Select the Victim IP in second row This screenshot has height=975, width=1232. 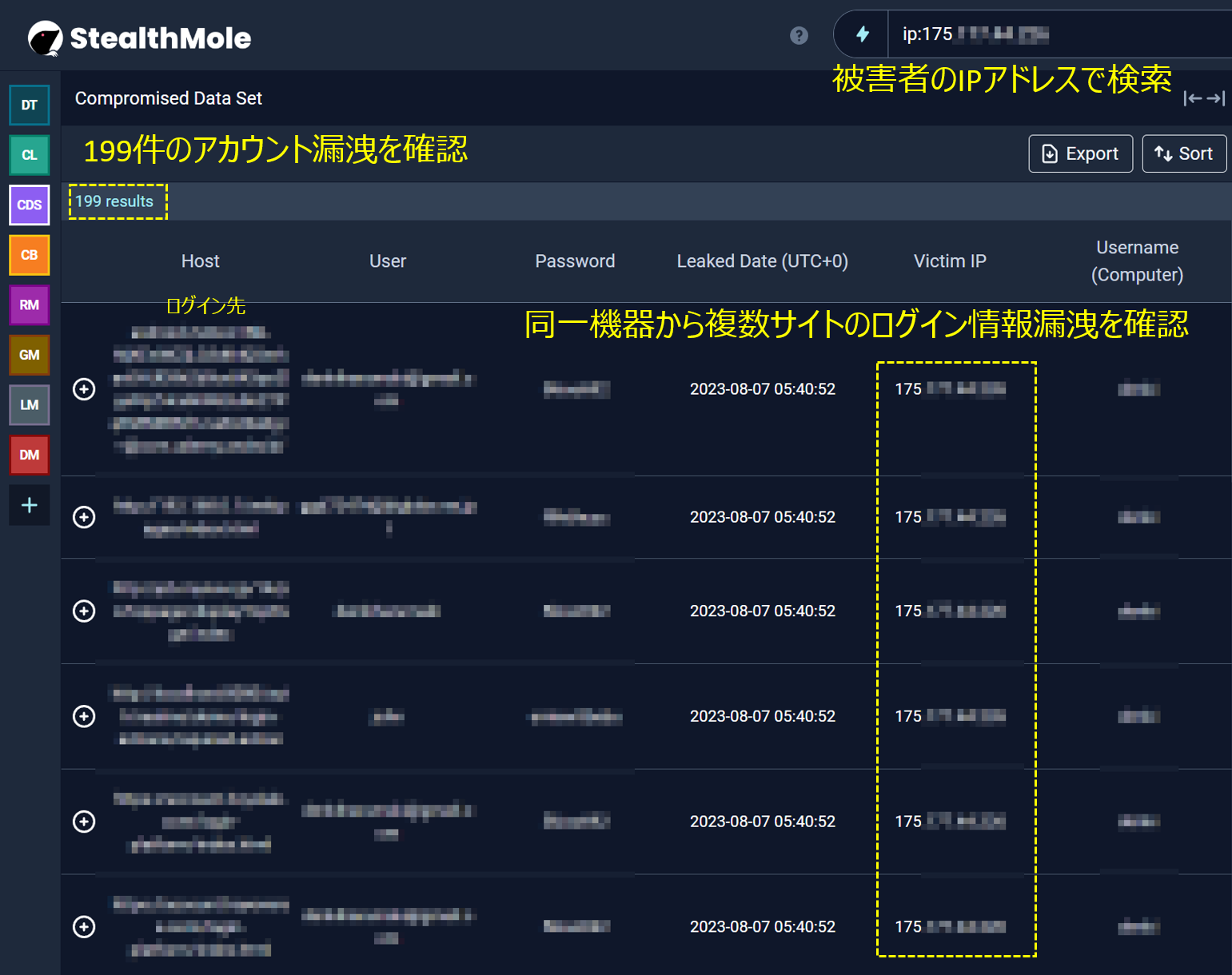tap(950, 517)
